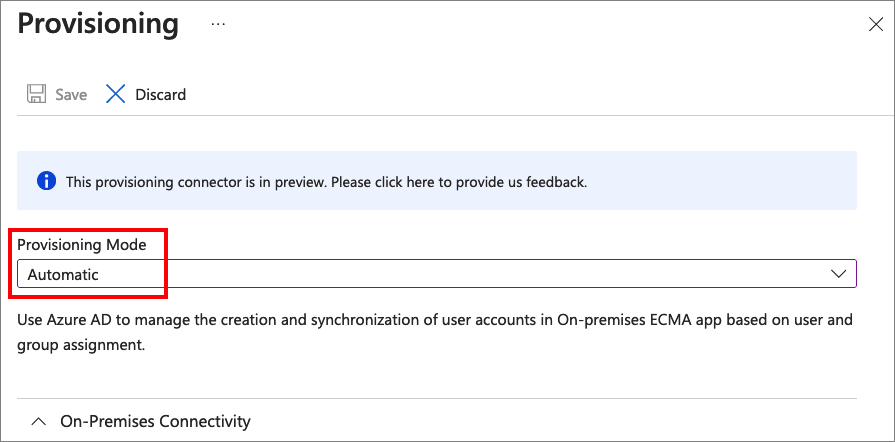The image size is (895, 442).
Task: Click the Provisioning Mode dropdown chevron arrow
Action: coord(838,274)
